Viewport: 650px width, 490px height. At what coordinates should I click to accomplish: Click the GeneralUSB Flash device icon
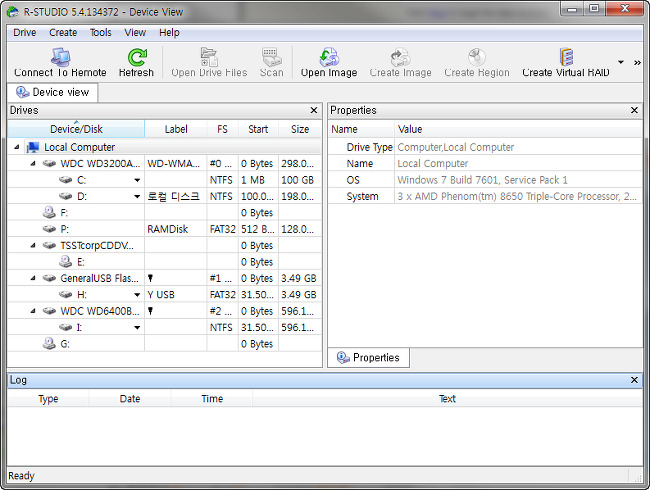(x=49, y=278)
